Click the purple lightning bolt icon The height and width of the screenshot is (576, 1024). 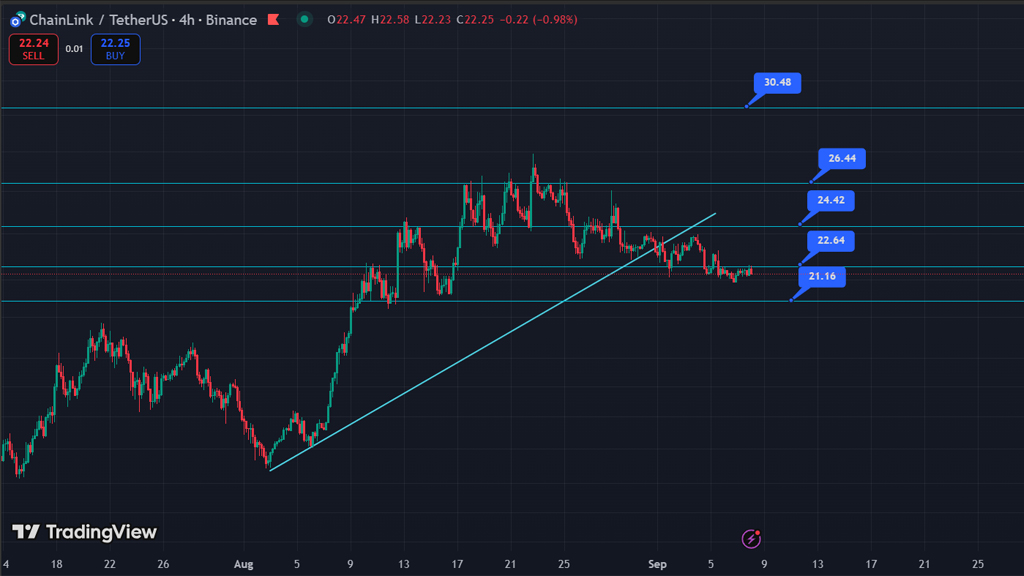(x=751, y=539)
